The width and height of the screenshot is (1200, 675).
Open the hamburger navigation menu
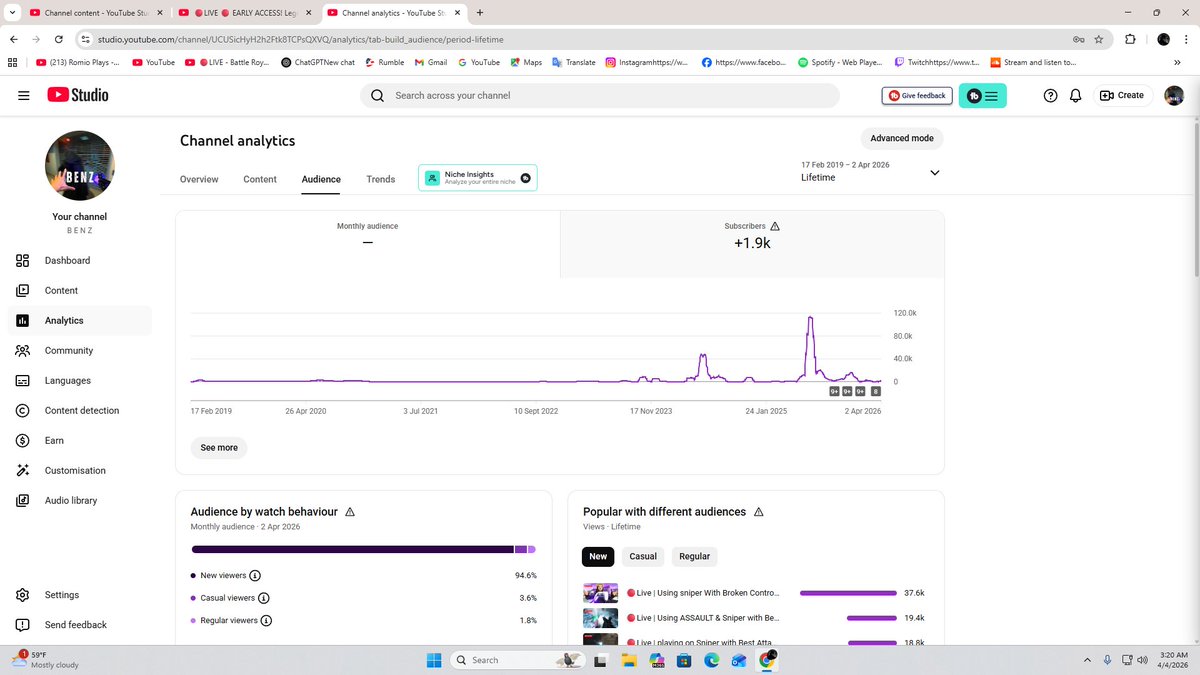click(23, 95)
